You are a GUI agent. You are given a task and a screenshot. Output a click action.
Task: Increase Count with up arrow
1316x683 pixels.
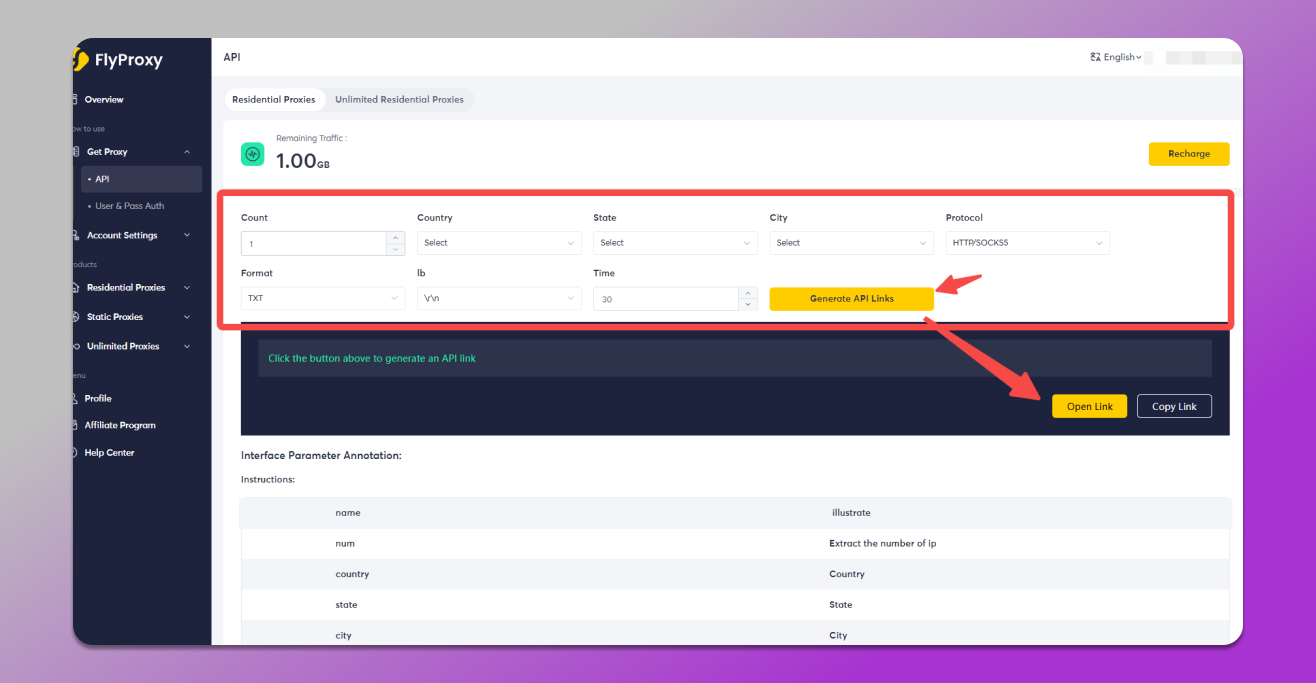396,237
